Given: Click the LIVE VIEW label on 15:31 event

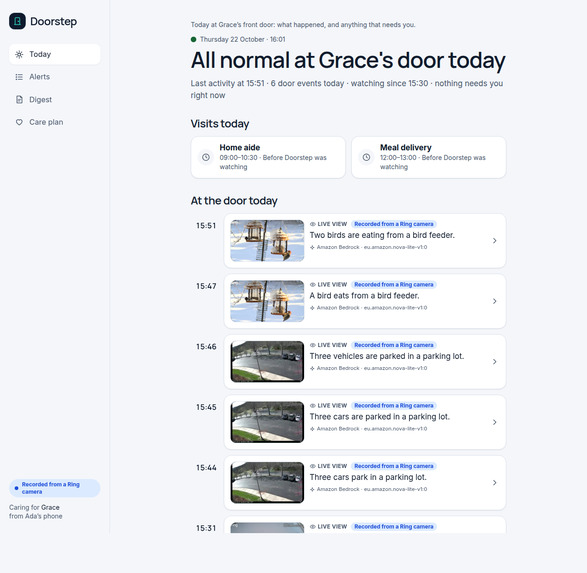Looking at the screenshot, I should (332, 527).
